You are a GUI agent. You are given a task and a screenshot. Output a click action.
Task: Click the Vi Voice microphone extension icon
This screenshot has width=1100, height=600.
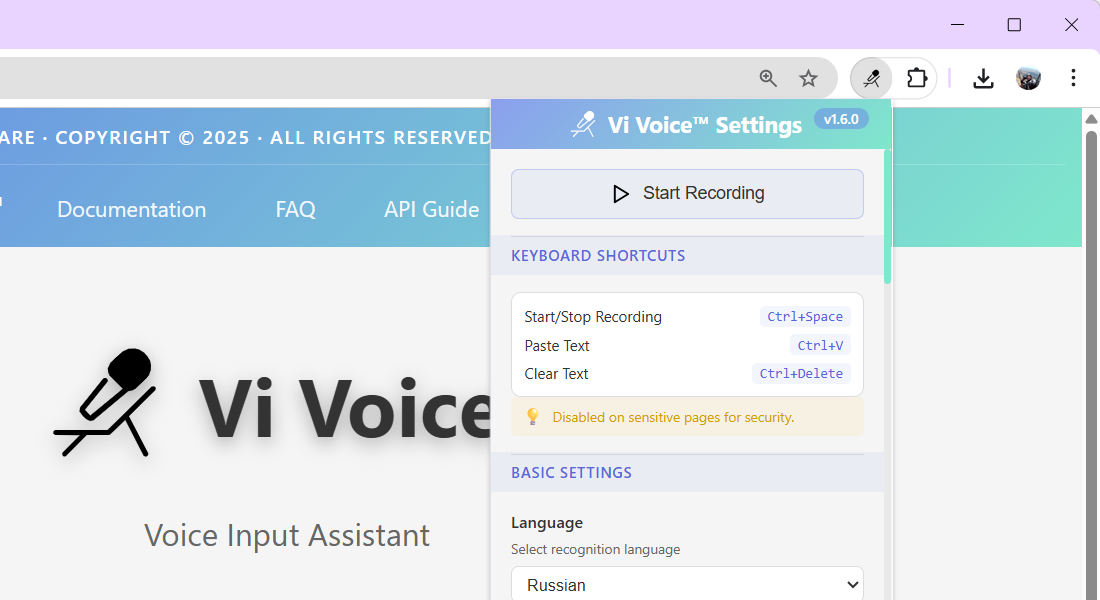870,77
